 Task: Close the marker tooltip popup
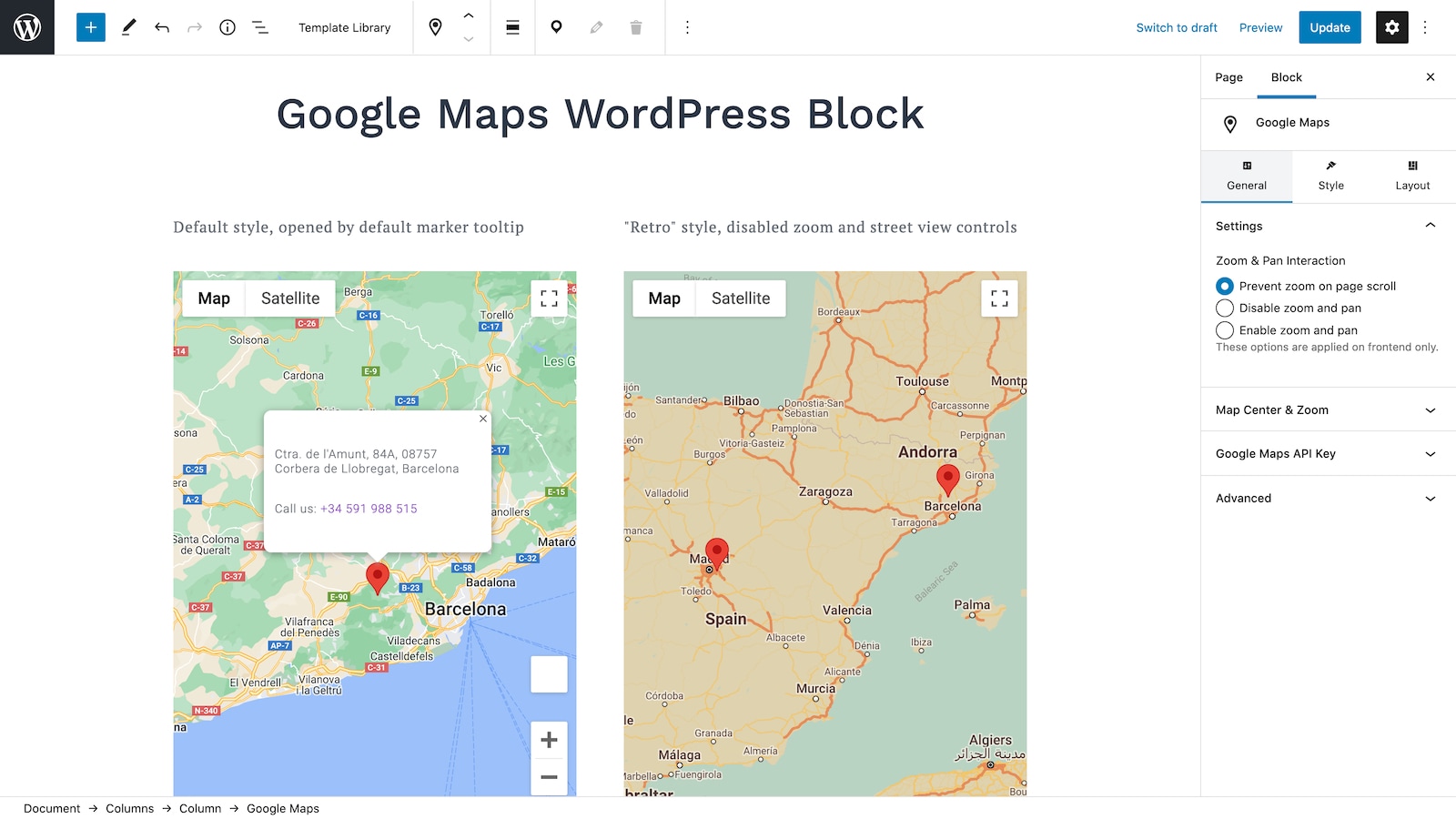pyautogui.click(x=483, y=419)
